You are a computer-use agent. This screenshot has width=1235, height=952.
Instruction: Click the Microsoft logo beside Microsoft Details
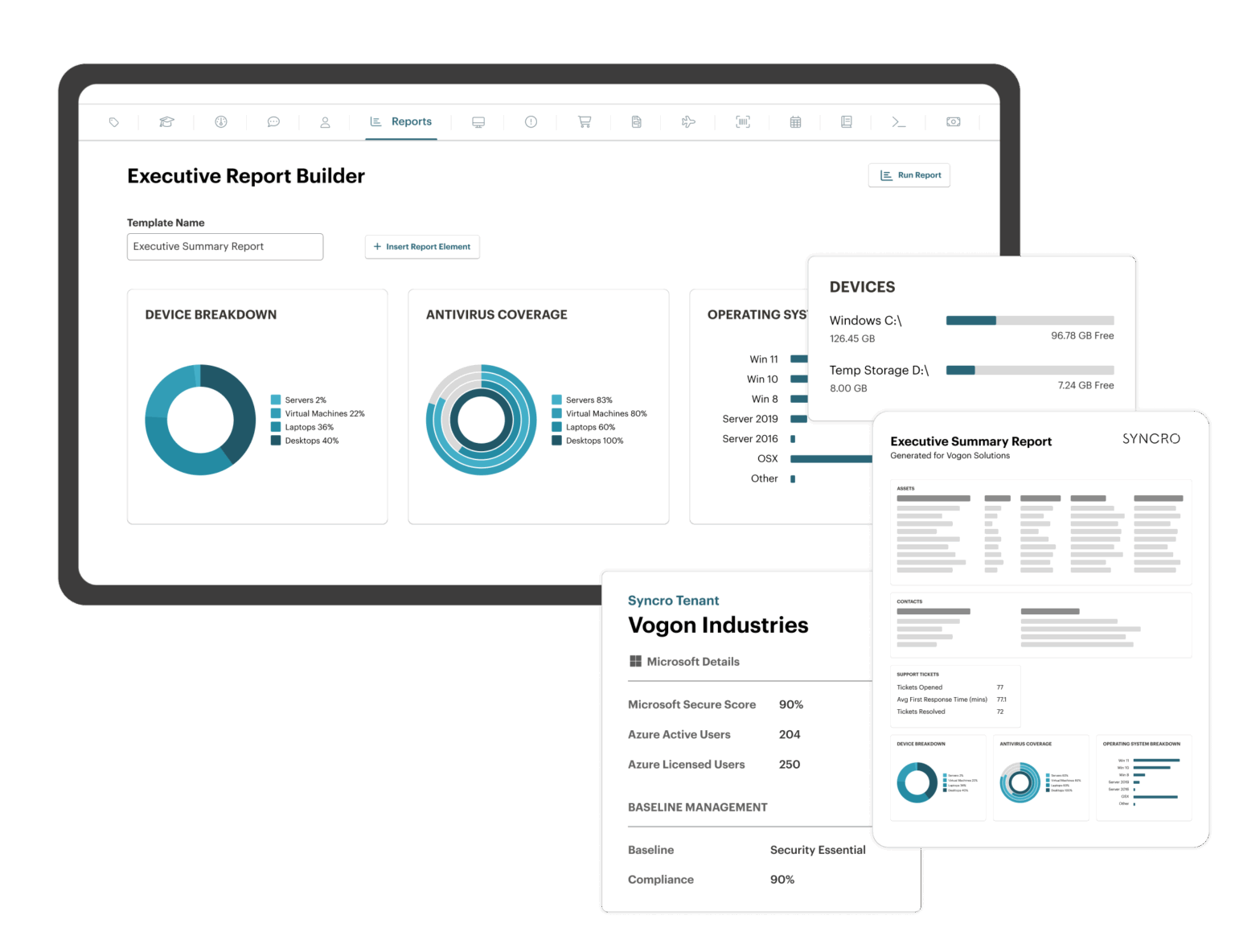[635, 661]
